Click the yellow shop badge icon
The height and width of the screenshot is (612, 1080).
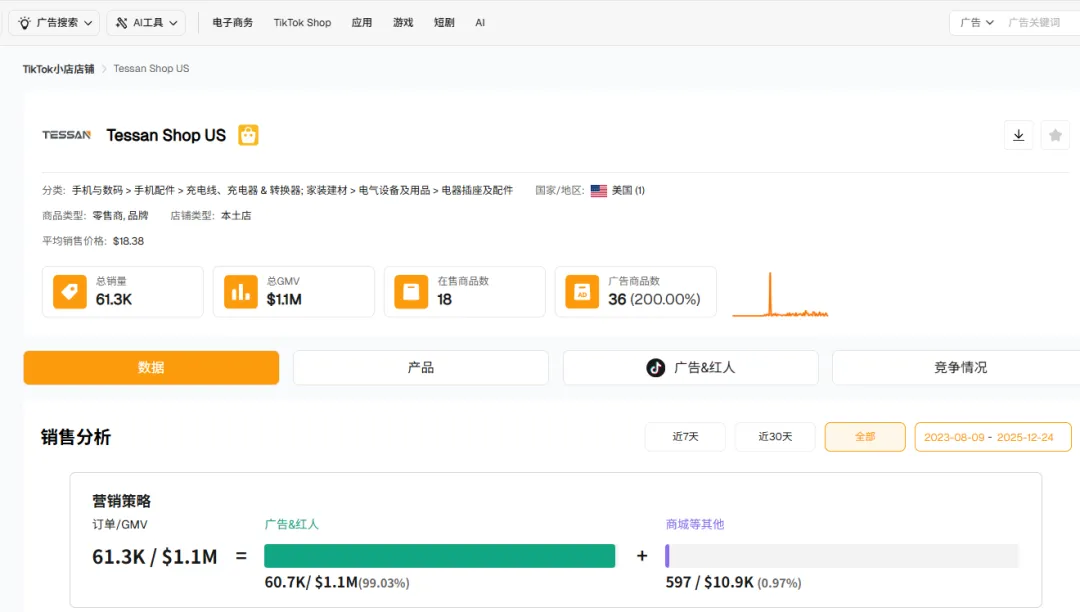[x=248, y=135]
